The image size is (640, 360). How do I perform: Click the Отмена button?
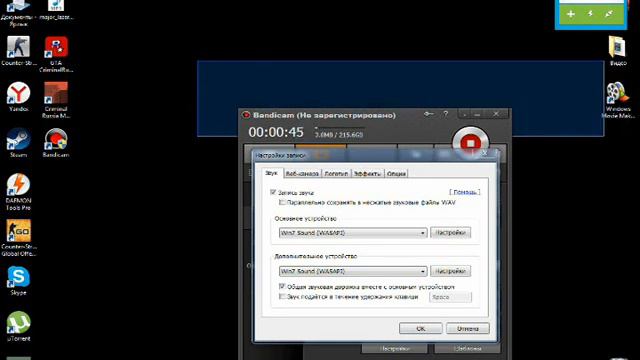(x=468, y=328)
